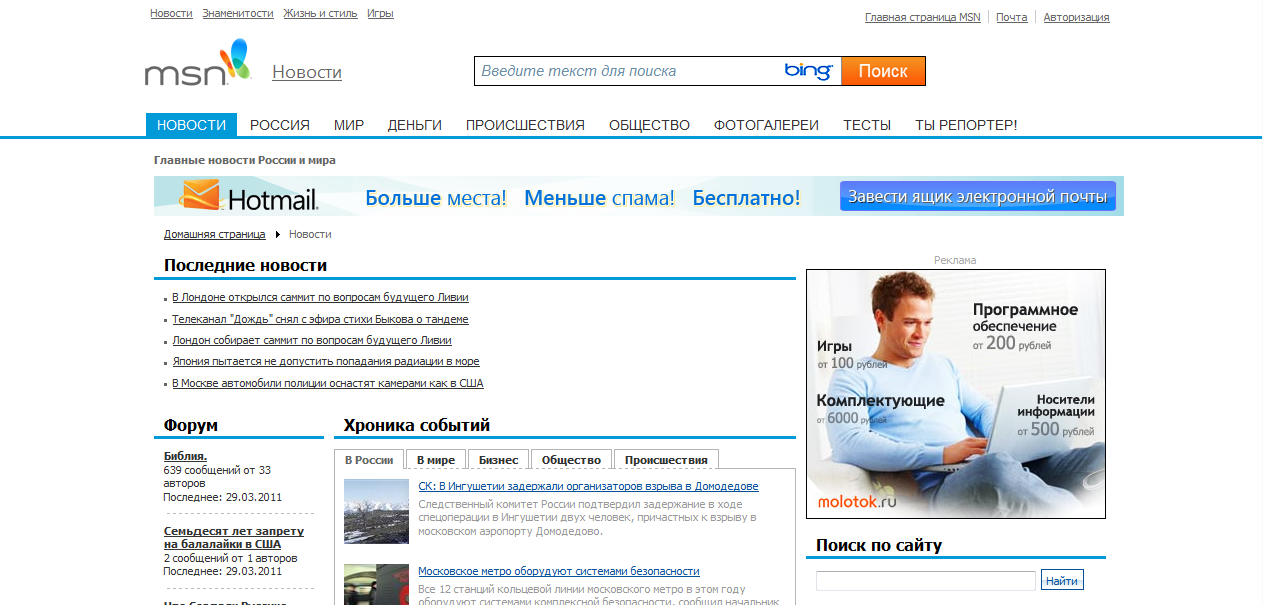
Task: Open the ДЕНЬГИ navigation section
Action: point(414,125)
